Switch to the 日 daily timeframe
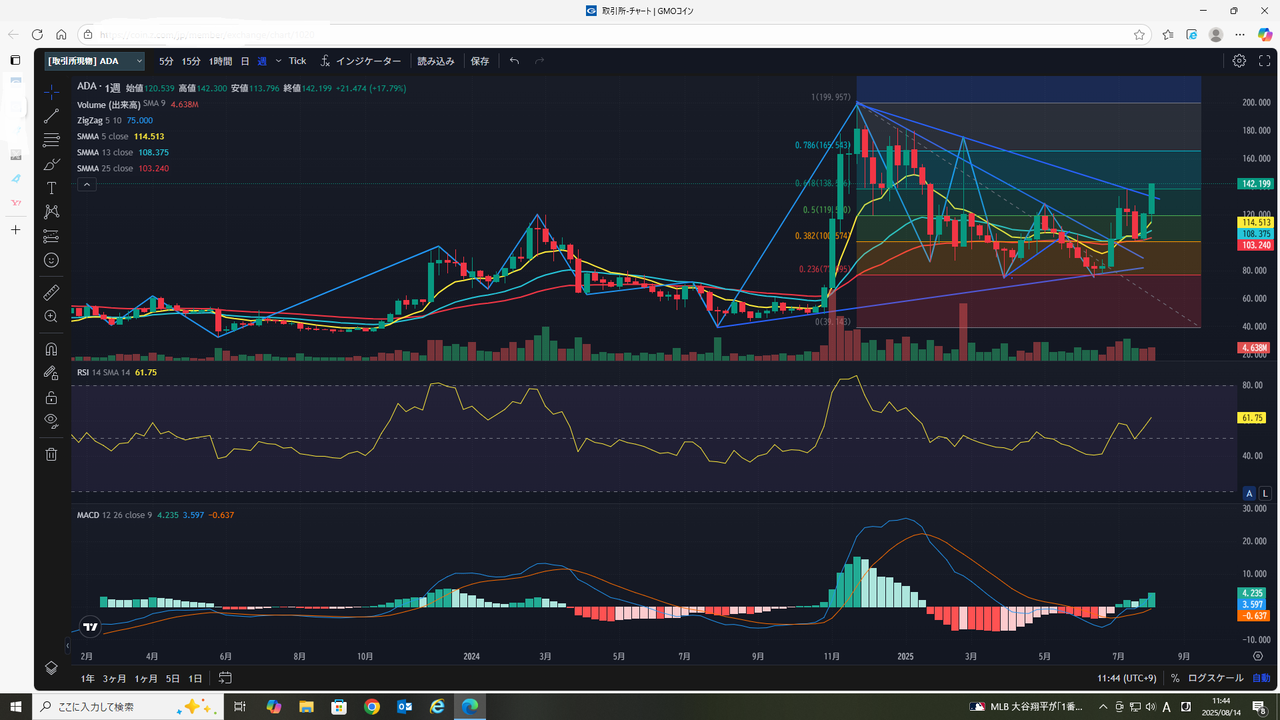 [245, 61]
